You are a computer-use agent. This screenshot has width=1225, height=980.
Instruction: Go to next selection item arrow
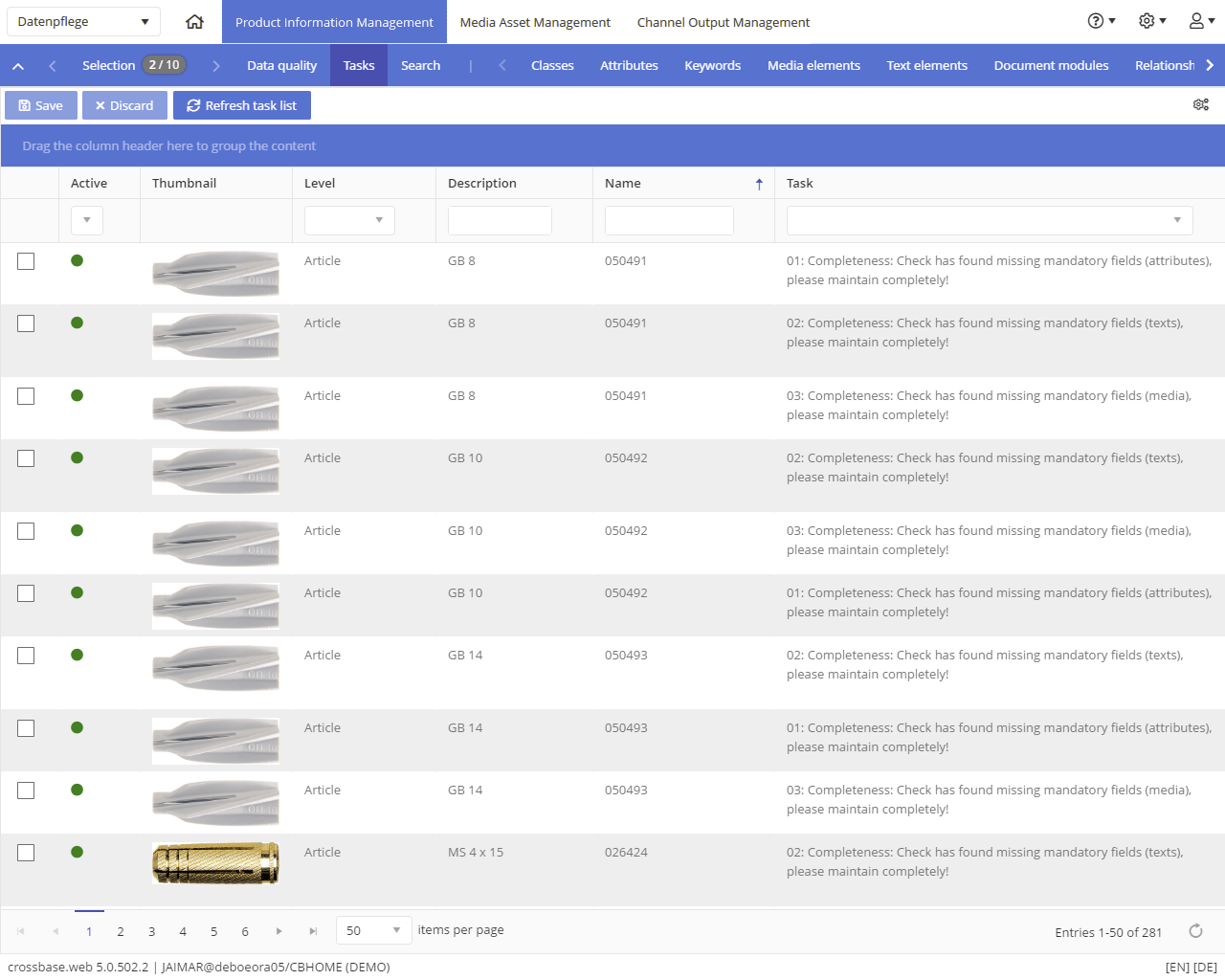point(216,66)
